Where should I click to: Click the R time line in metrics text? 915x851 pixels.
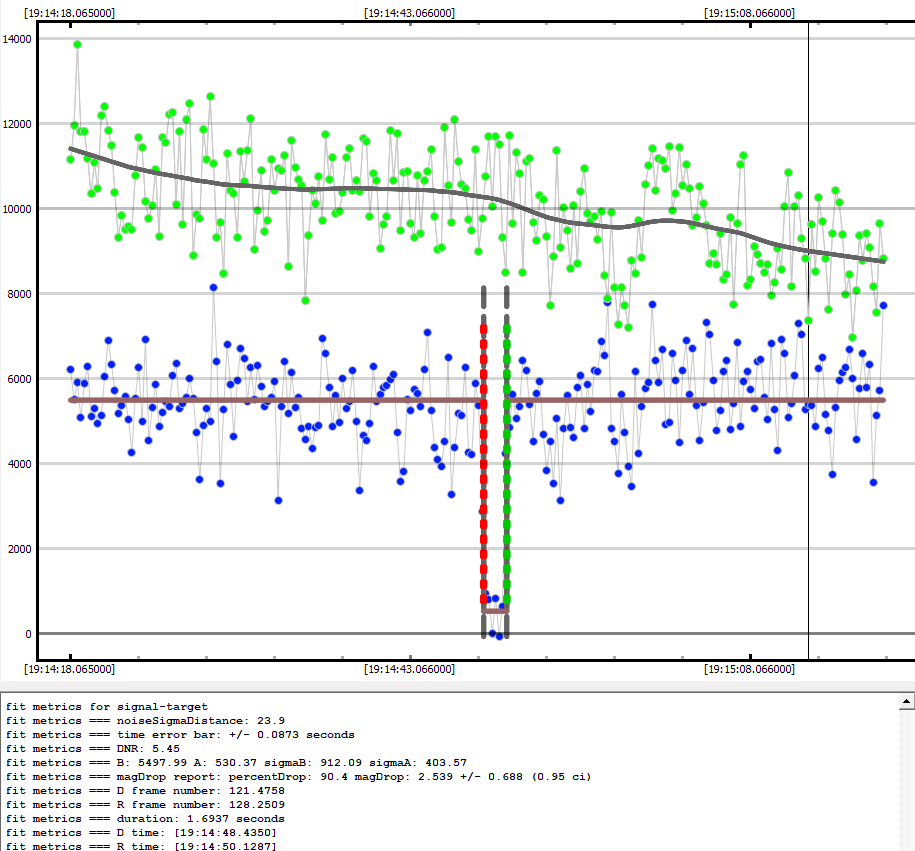(x=141, y=847)
